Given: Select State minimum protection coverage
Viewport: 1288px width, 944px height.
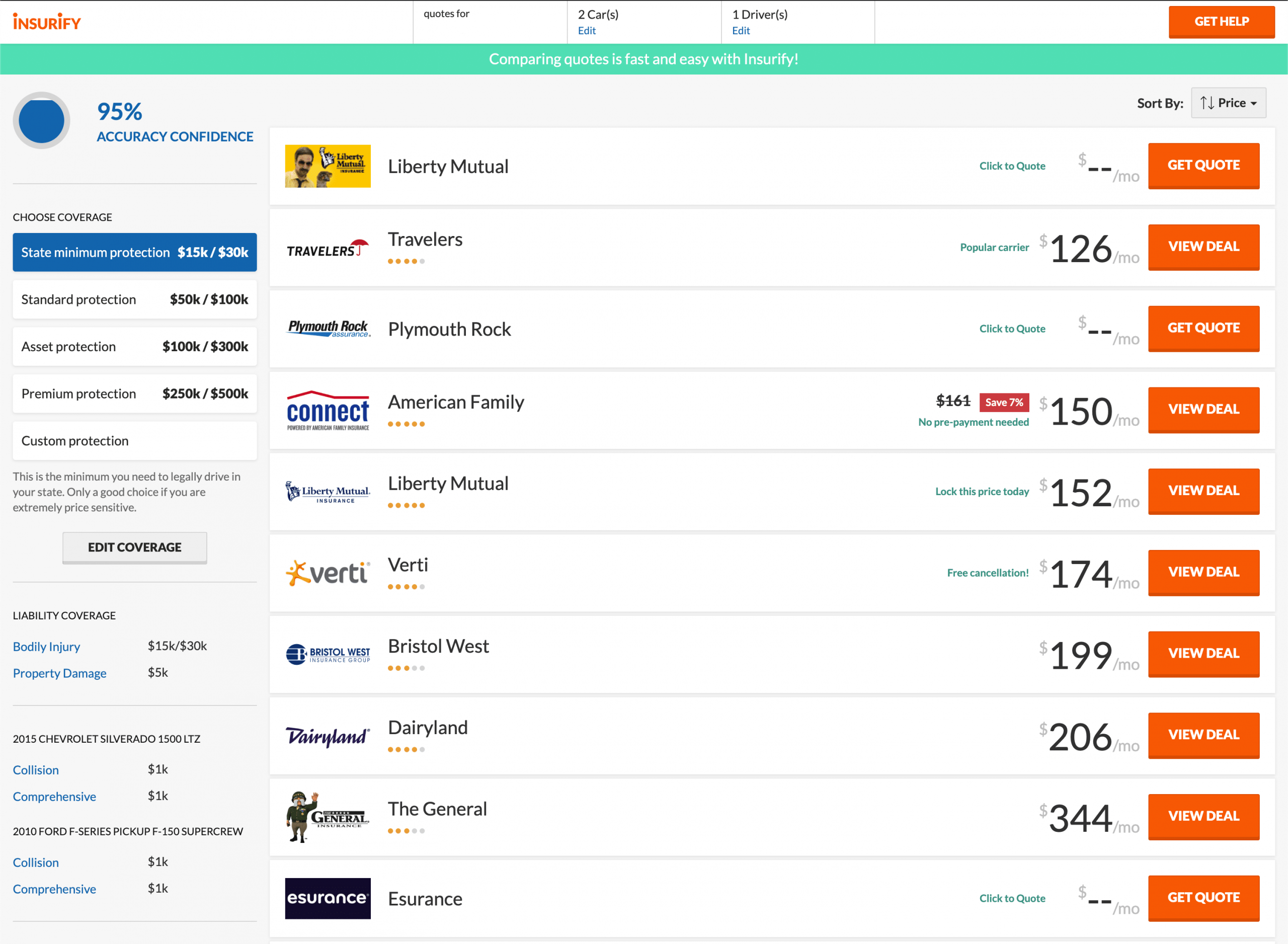Looking at the screenshot, I should coord(135,252).
